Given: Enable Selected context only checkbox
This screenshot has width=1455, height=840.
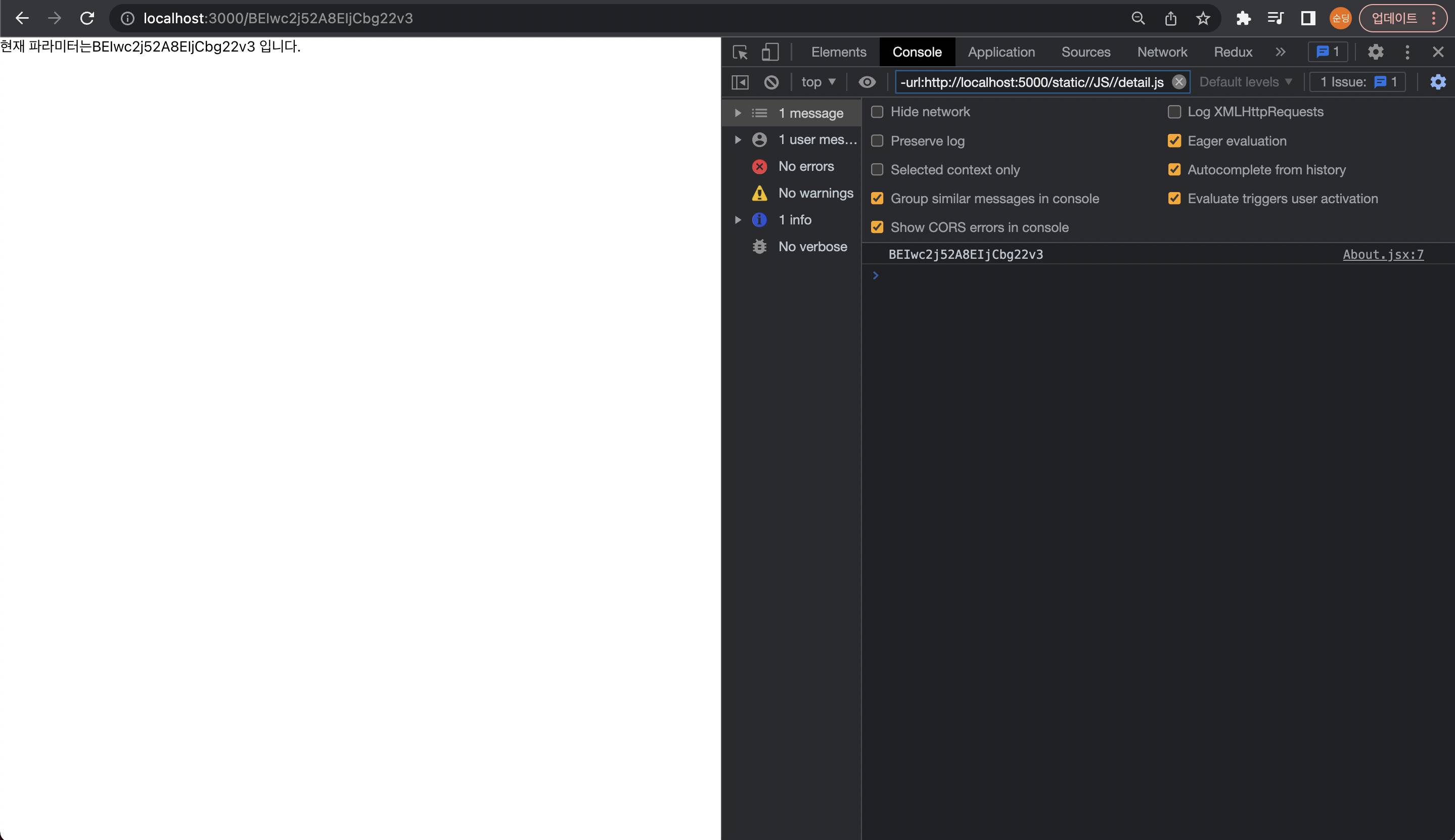Looking at the screenshot, I should pos(877,170).
